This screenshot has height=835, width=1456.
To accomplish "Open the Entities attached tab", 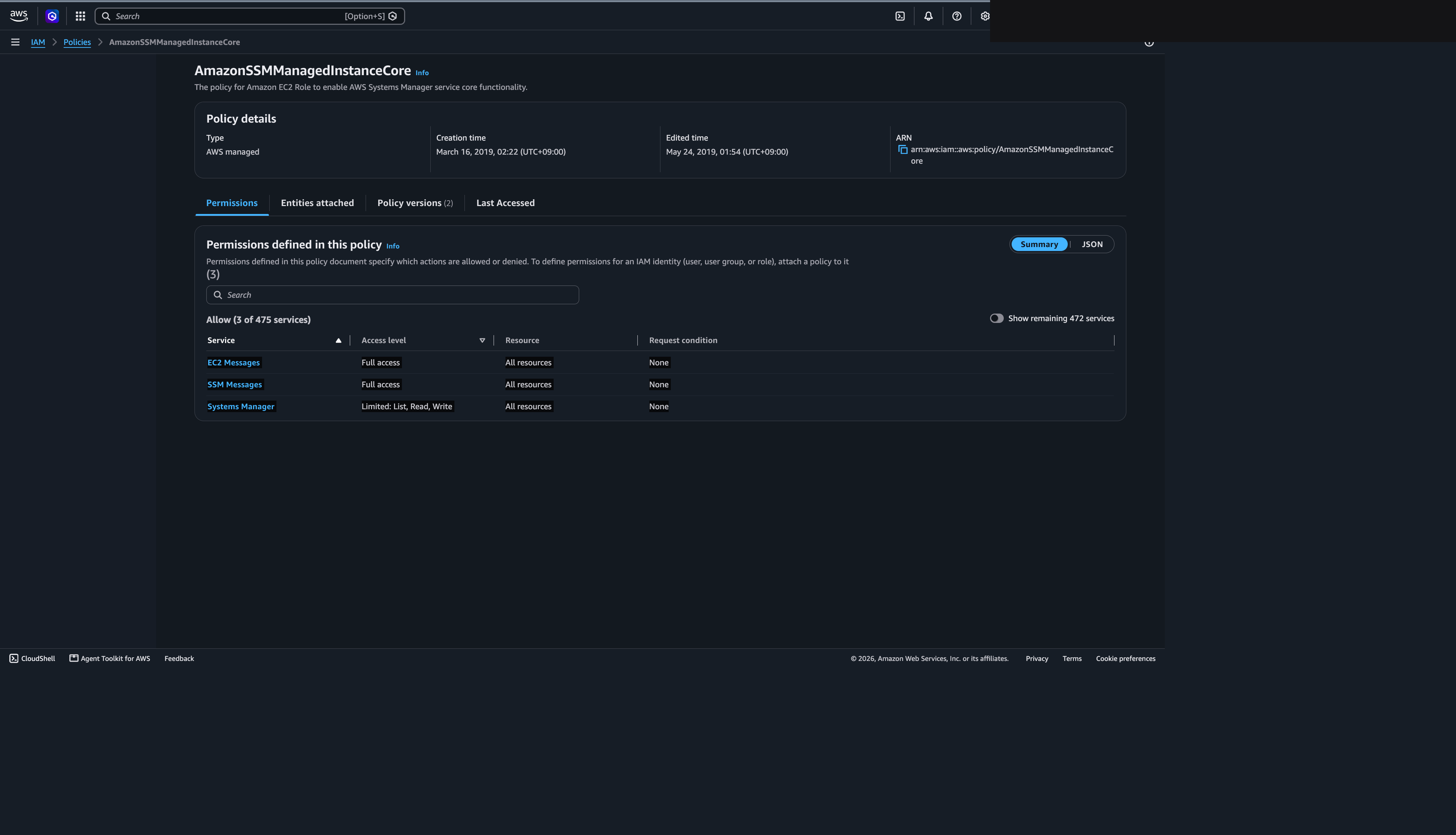I will click(x=317, y=203).
